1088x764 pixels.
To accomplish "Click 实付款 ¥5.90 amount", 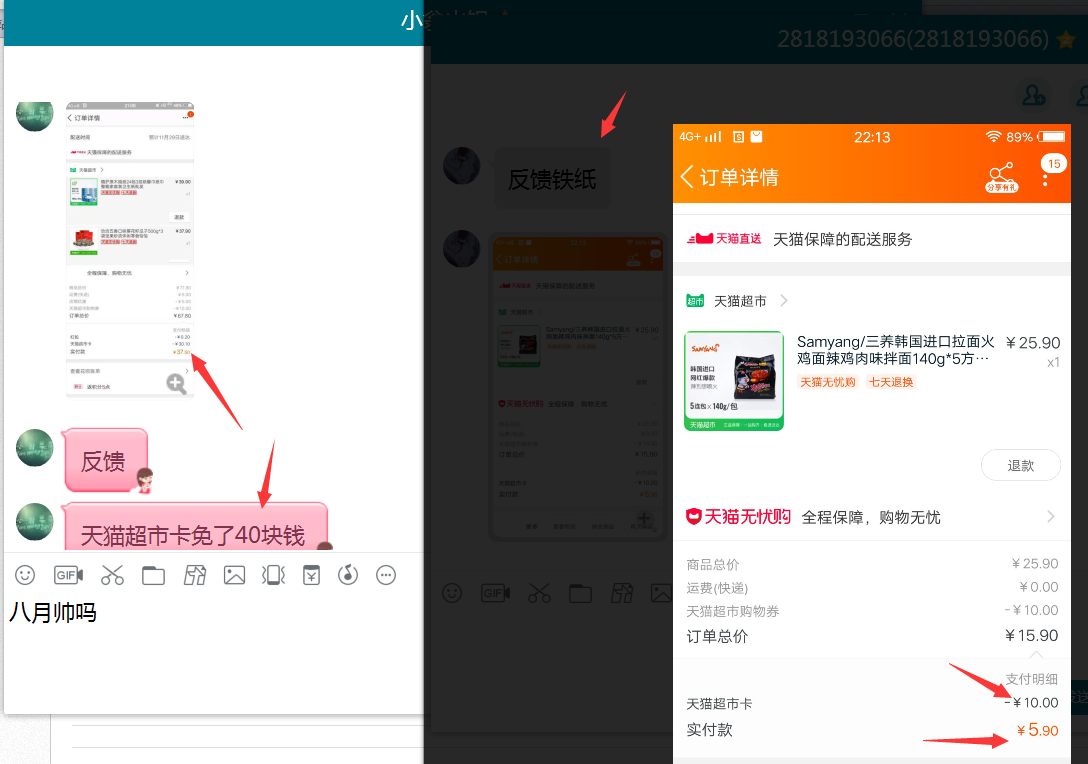I will click(1037, 730).
